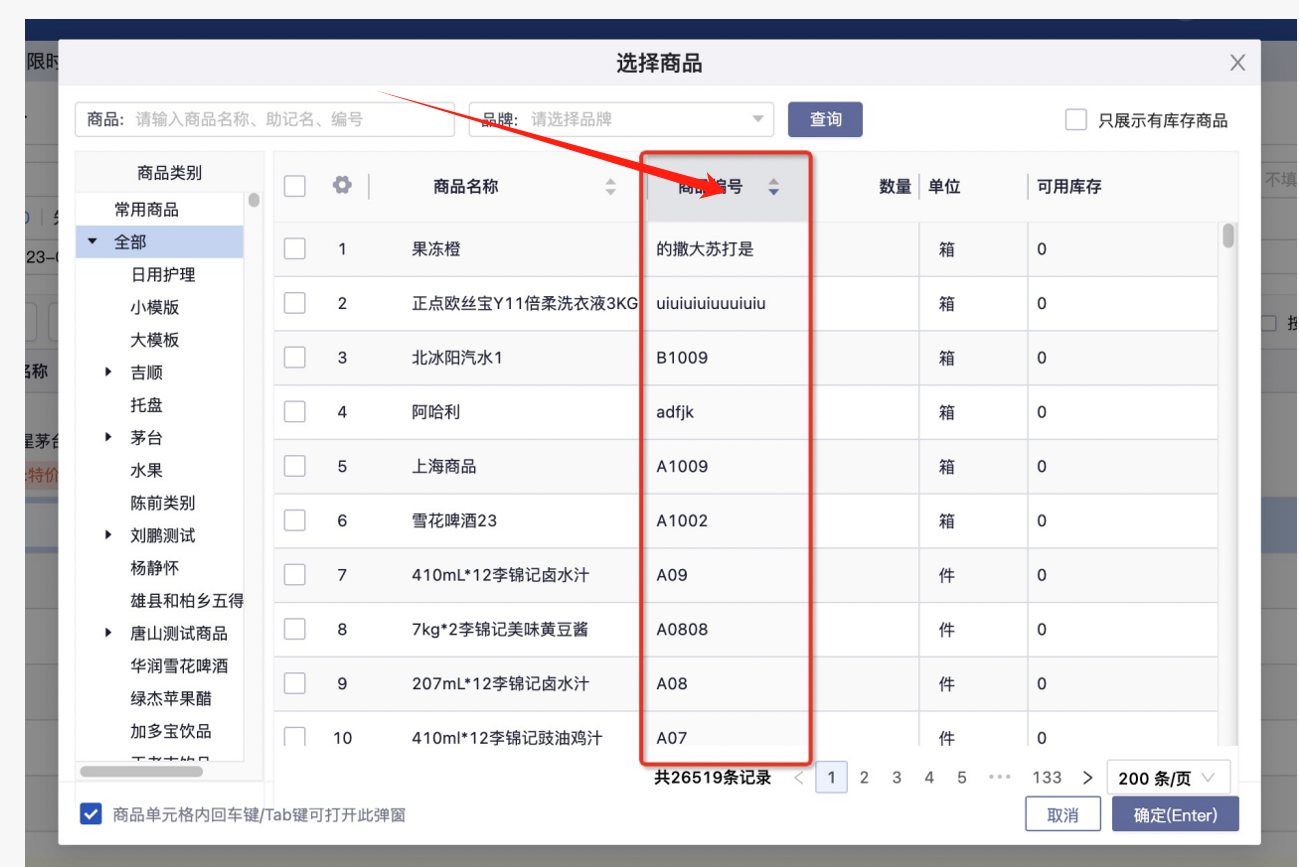Go to page 3
1299x867 pixels.
(x=897, y=777)
